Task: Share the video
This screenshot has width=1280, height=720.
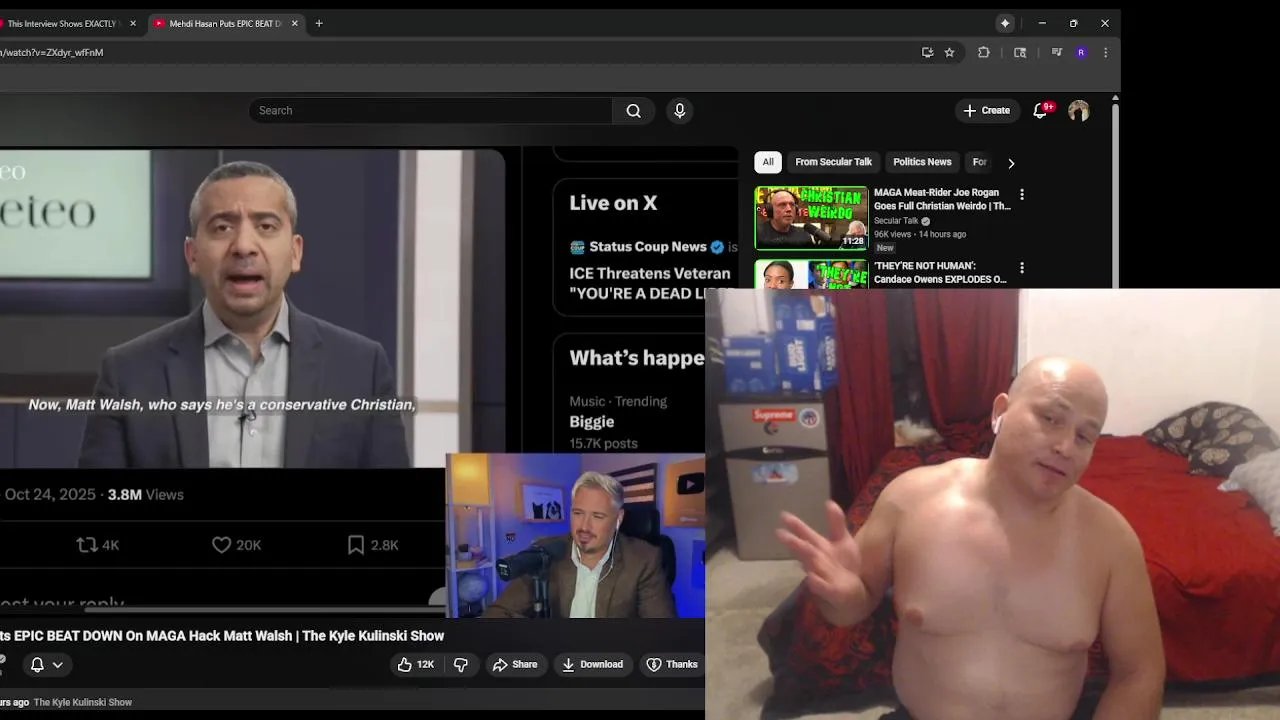Action: pyautogui.click(x=515, y=664)
